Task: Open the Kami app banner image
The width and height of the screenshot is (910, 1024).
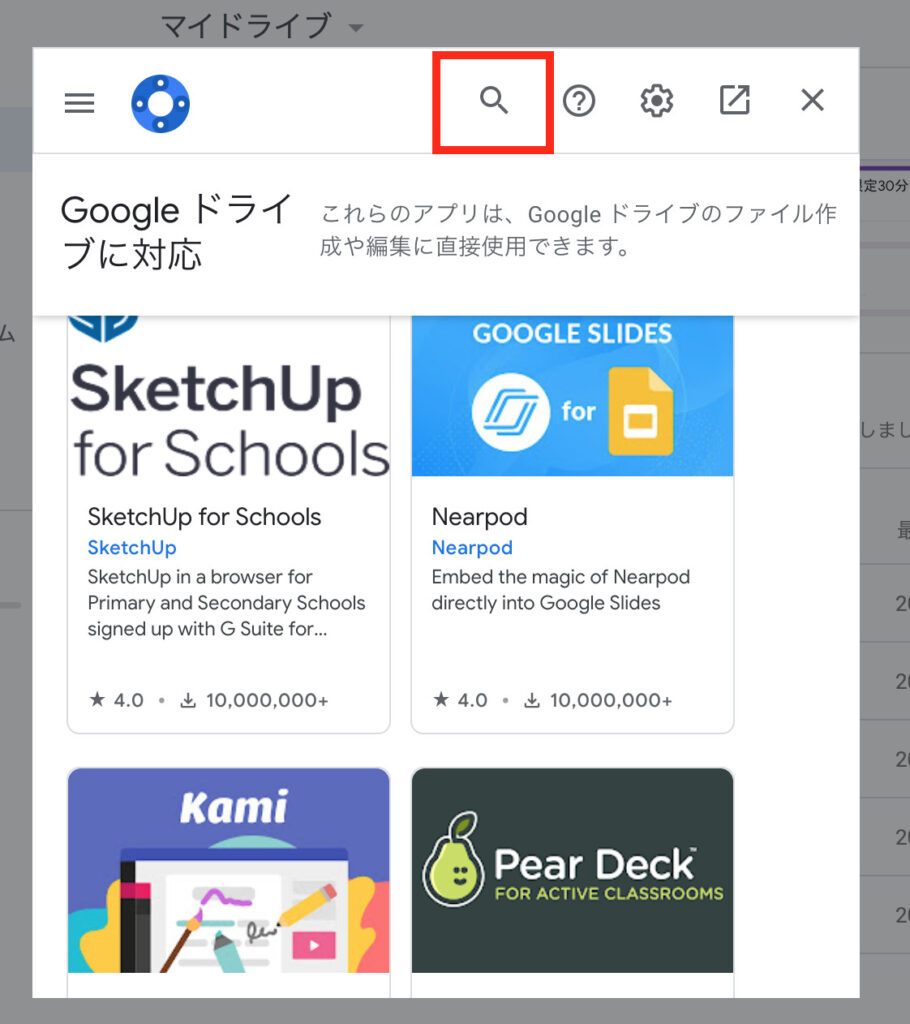Action: [x=229, y=871]
